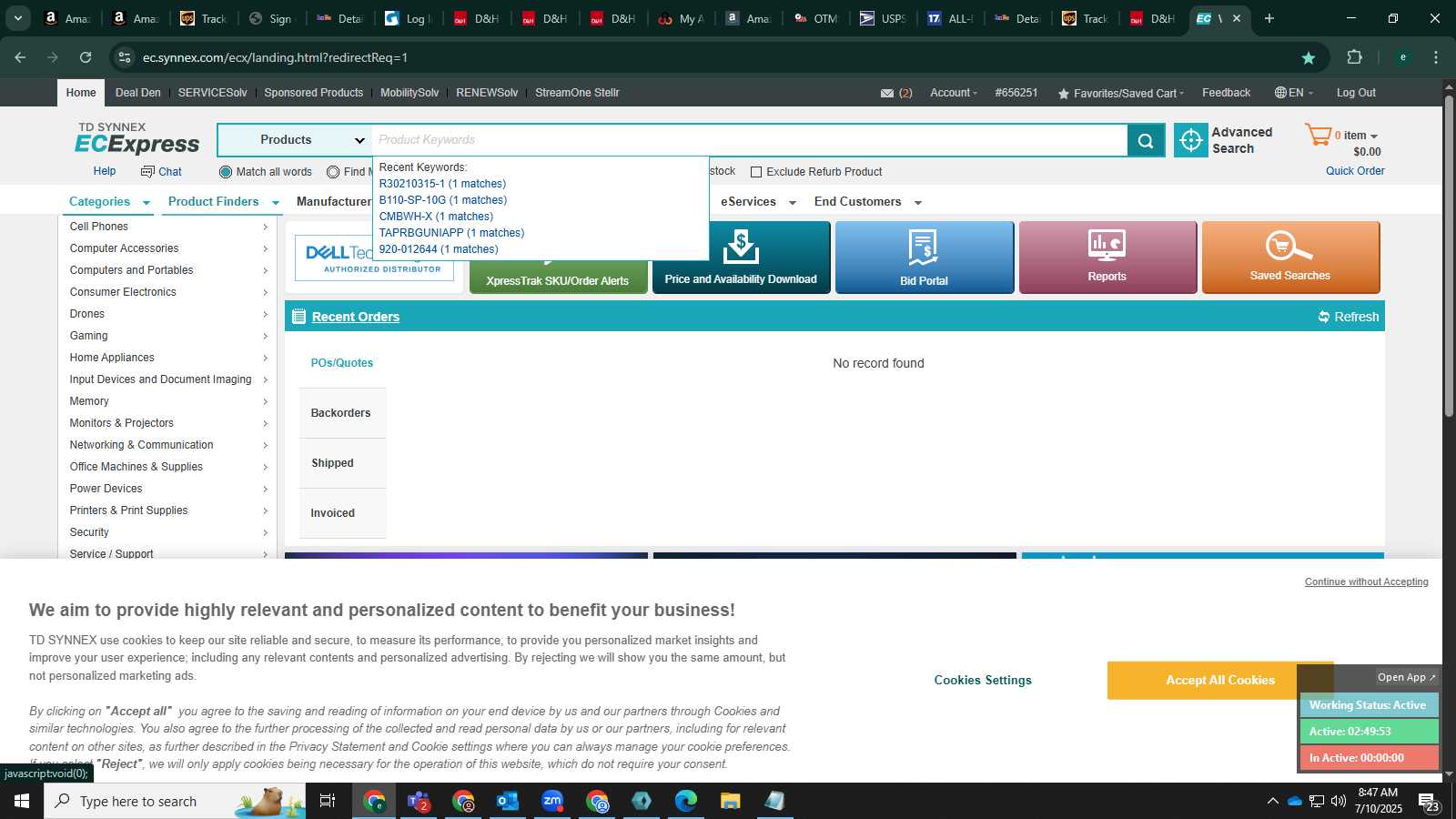The image size is (1456, 819).
Task: Open Outlook from the taskbar
Action: coord(508,801)
